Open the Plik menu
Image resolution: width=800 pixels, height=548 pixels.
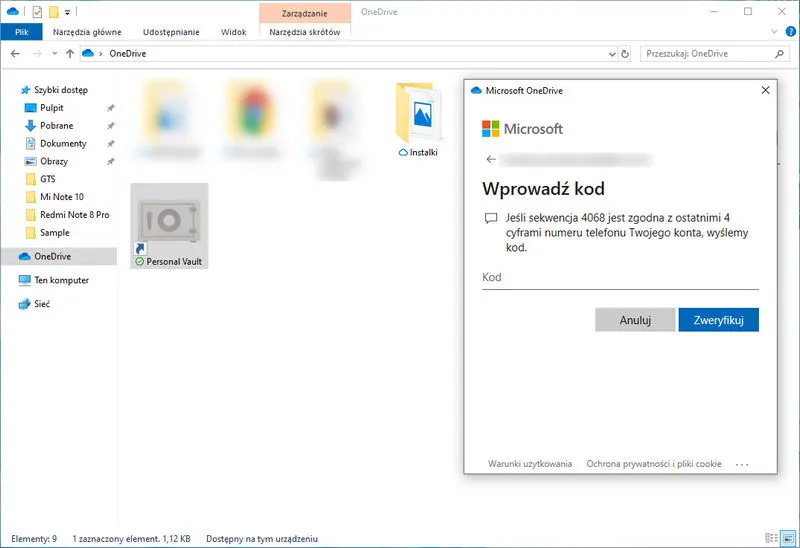coord(21,32)
